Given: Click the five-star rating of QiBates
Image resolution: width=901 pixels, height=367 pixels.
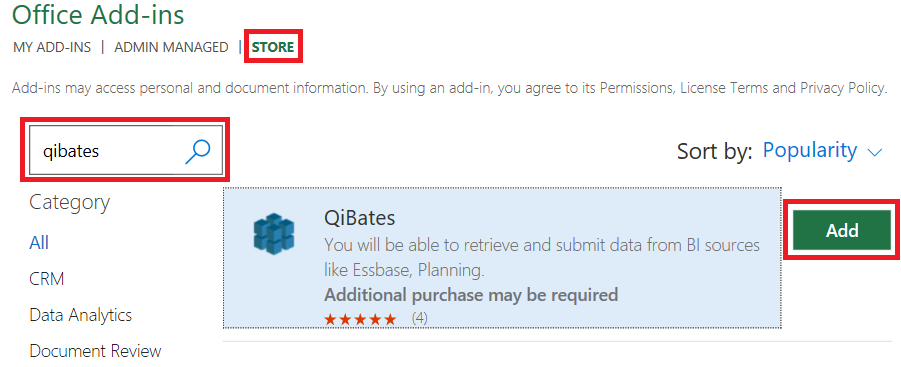Looking at the screenshot, I should tap(360, 319).
